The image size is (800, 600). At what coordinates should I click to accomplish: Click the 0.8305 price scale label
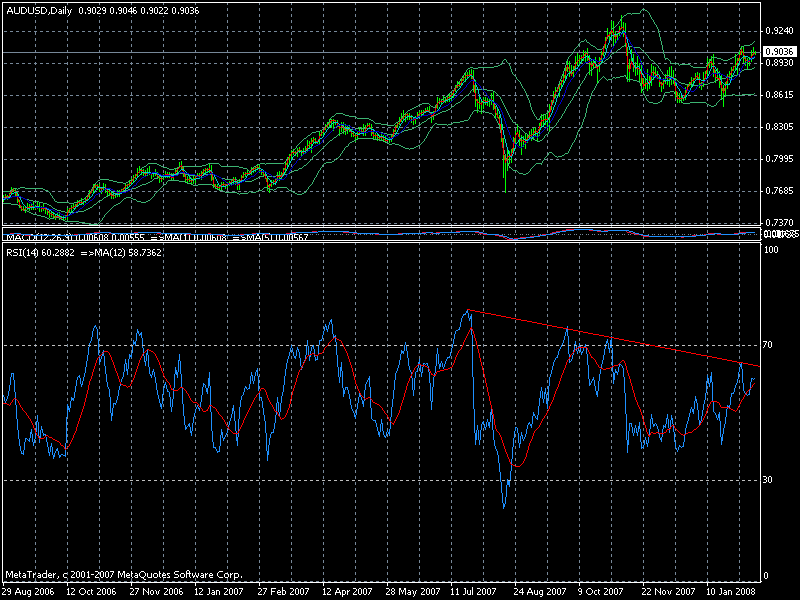point(780,127)
